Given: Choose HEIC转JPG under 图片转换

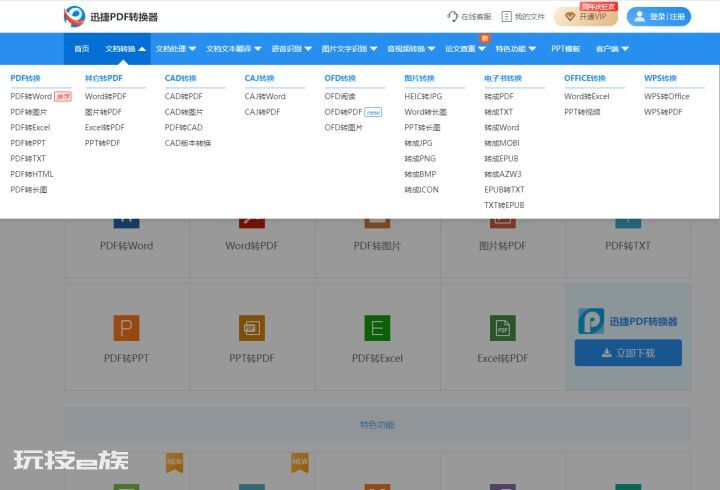Looking at the screenshot, I should [x=423, y=96].
